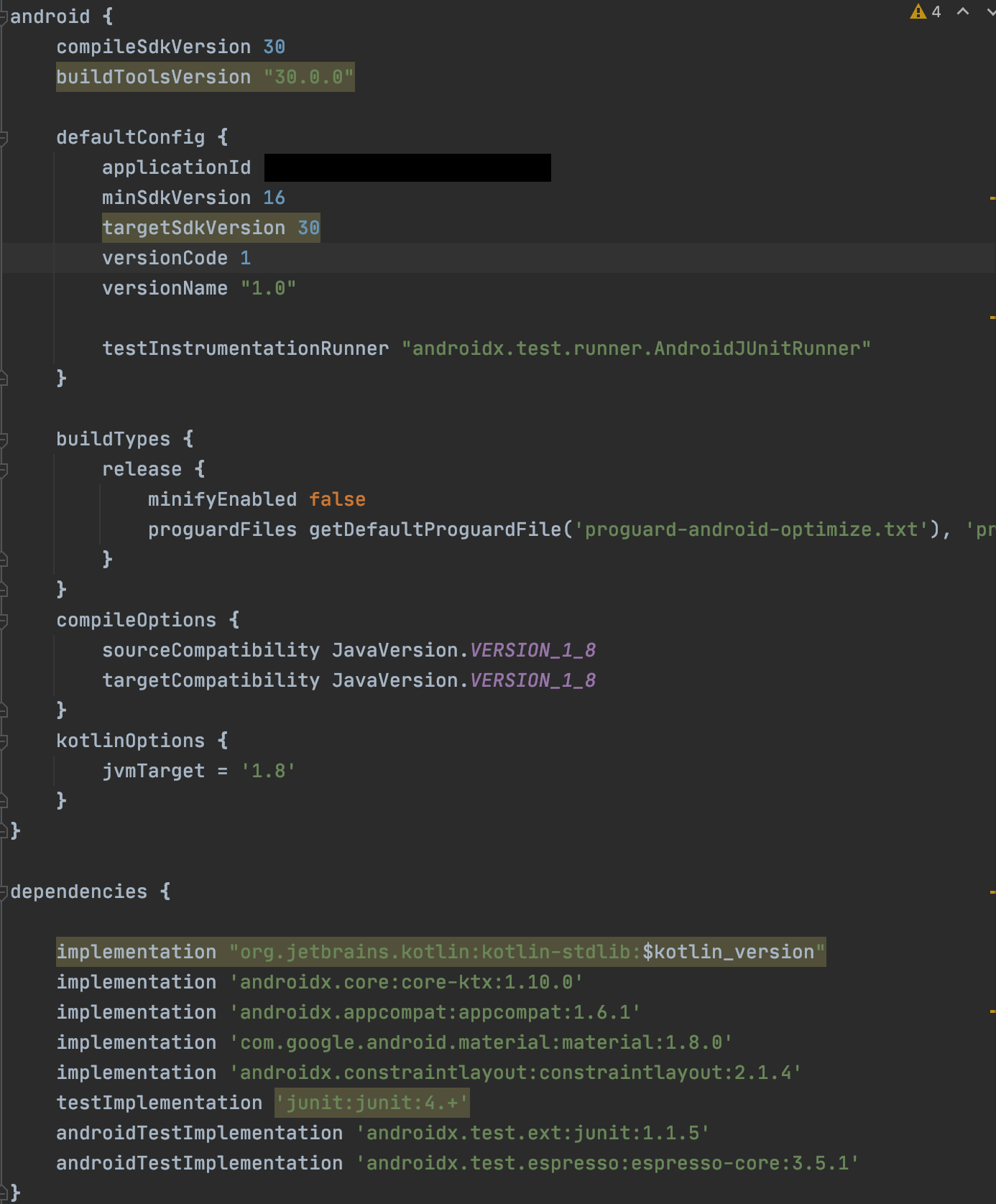
Task: Click the jvmTarget '1.8' string
Action: pos(269,771)
